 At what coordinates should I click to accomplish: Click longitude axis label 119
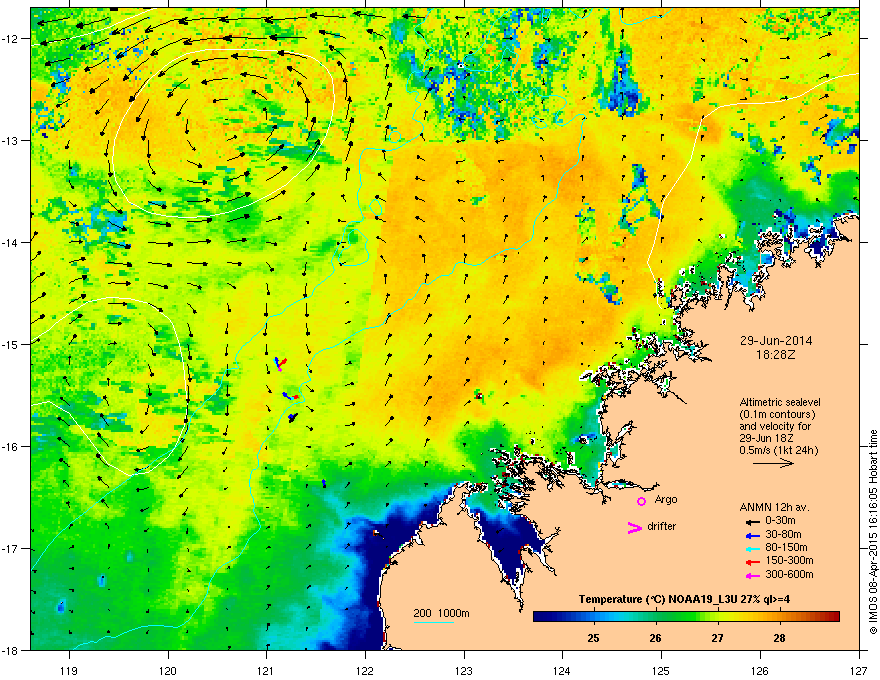(x=70, y=670)
